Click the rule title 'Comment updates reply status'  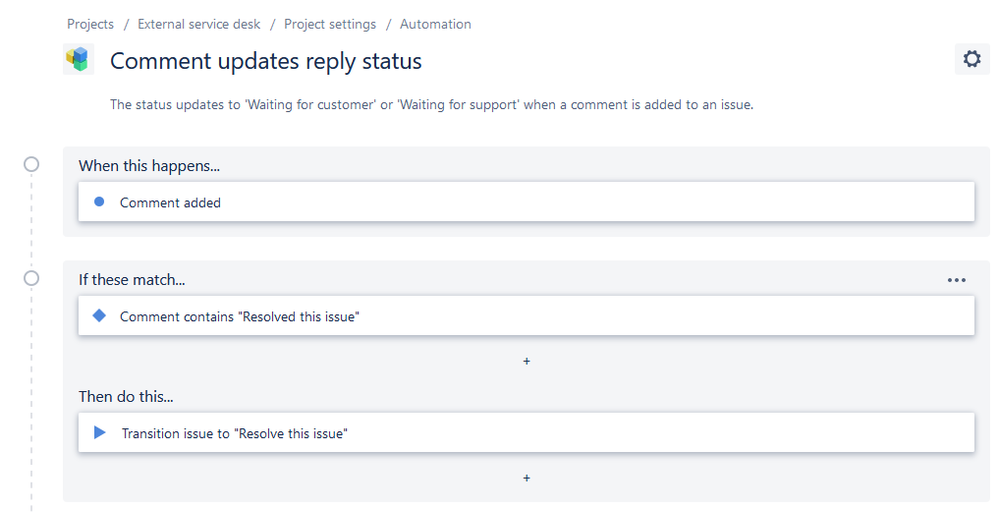coord(266,61)
